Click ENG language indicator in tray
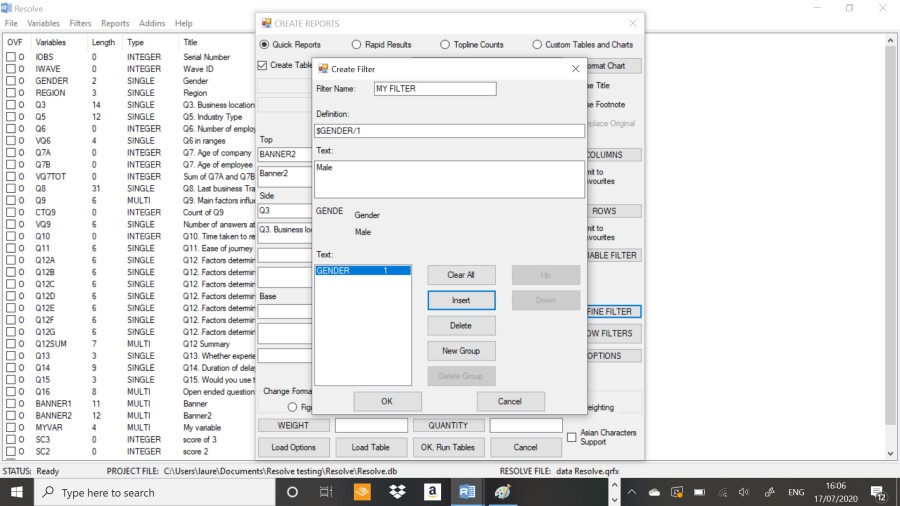Viewport: 900px width, 506px height. click(x=796, y=492)
